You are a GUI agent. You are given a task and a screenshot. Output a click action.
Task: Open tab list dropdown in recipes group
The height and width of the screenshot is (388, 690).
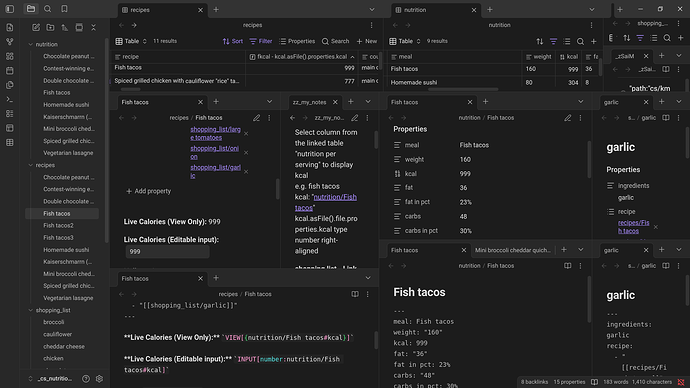pos(372,10)
